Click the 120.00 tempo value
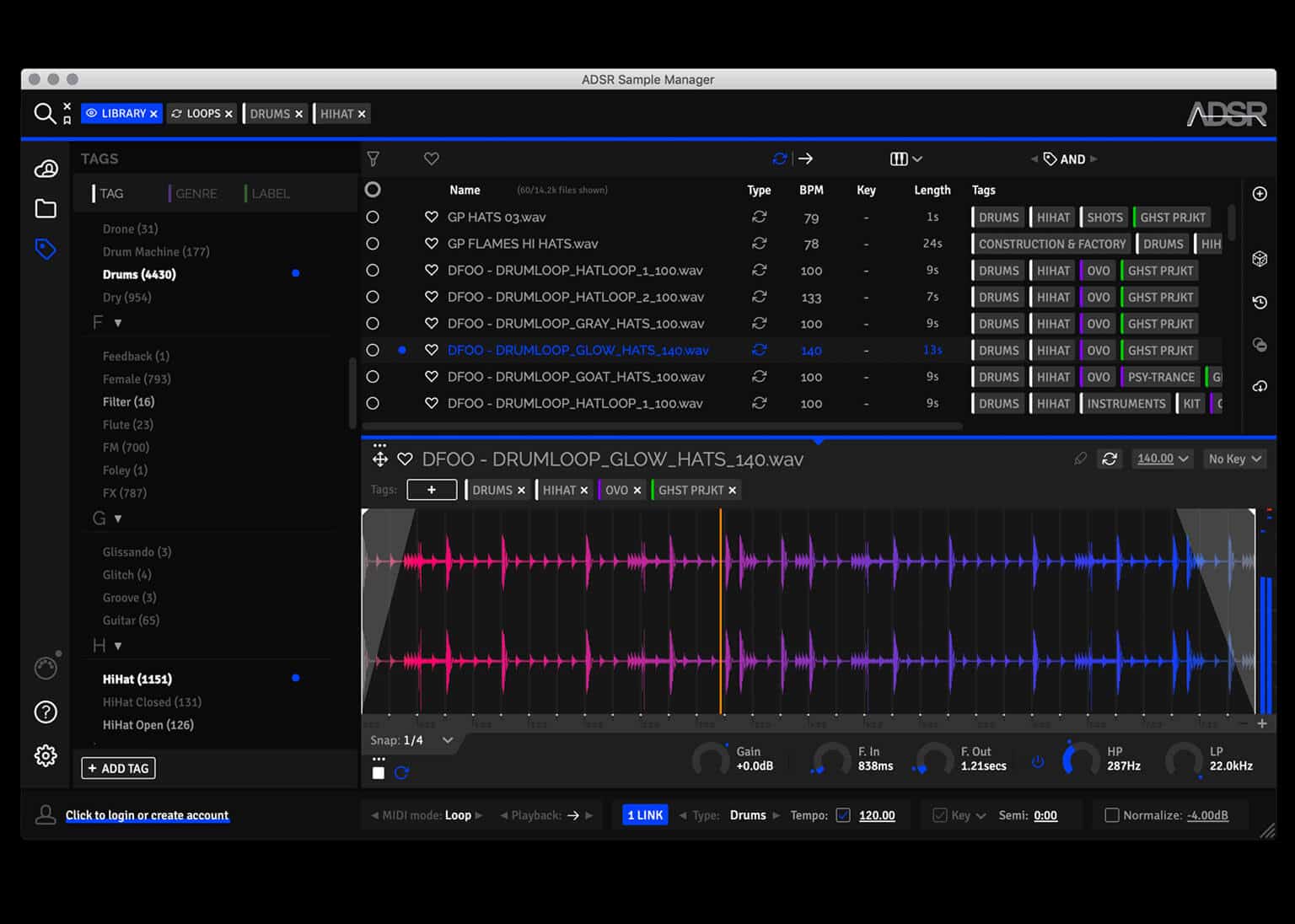The width and height of the screenshot is (1295, 924). pos(877,815)
